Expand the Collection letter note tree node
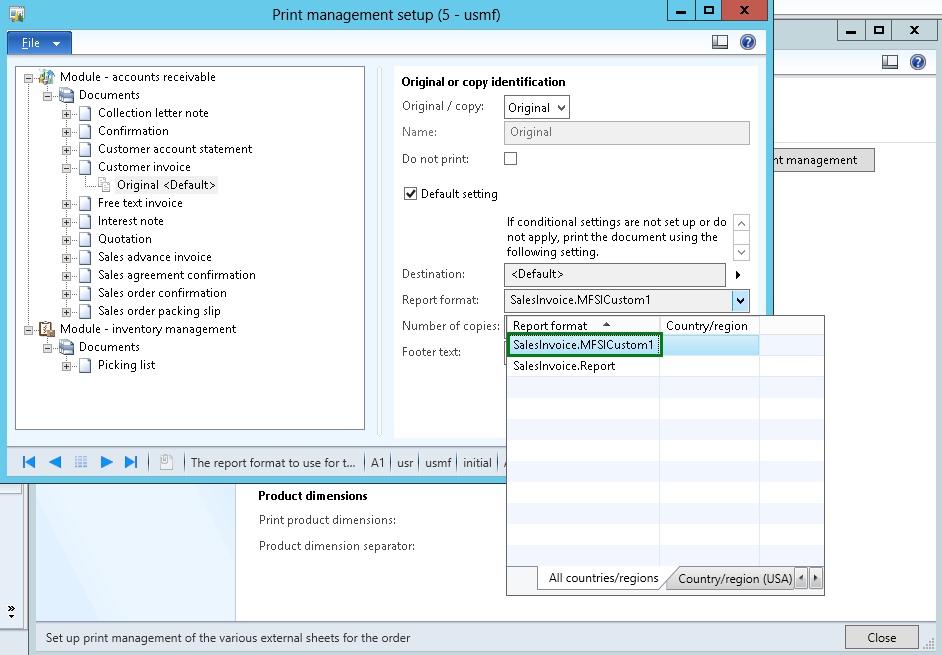This screenshot has width=942, height=655. coord(68,112)
